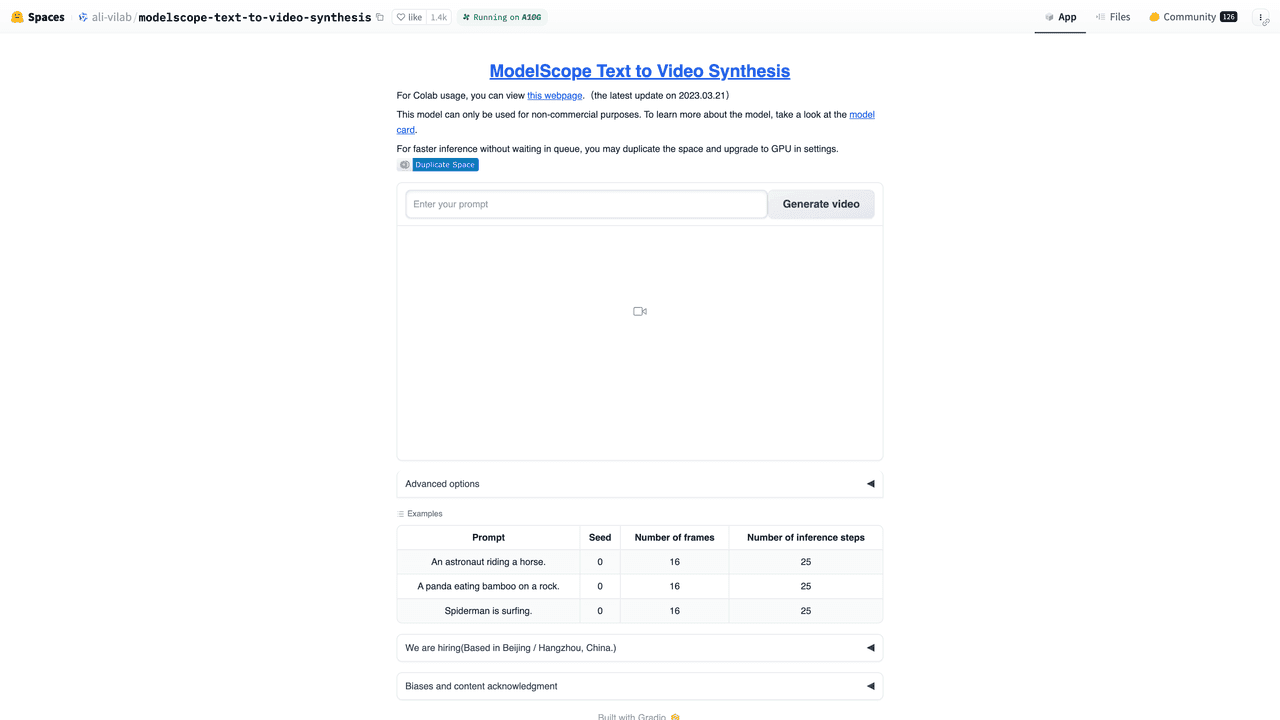Image resolution: width=1280 pixels, height=720 pixels.
Task: Click the heart like icon
Action: (401, 17)
